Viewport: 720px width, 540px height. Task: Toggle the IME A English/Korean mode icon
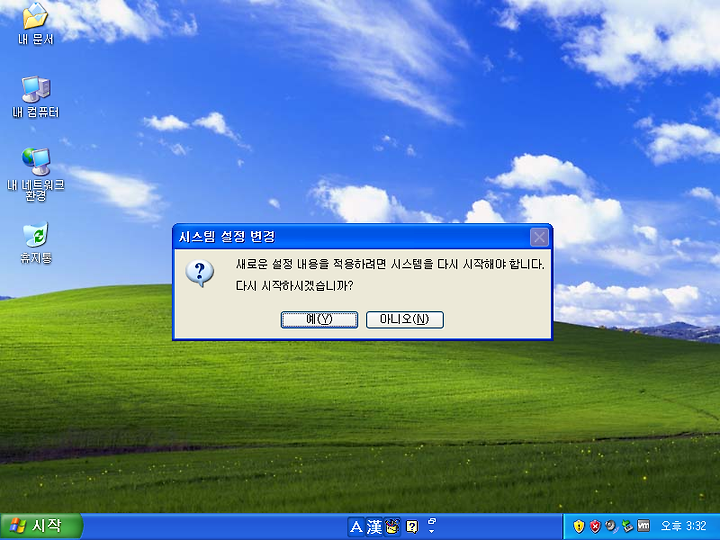[356, 527]
